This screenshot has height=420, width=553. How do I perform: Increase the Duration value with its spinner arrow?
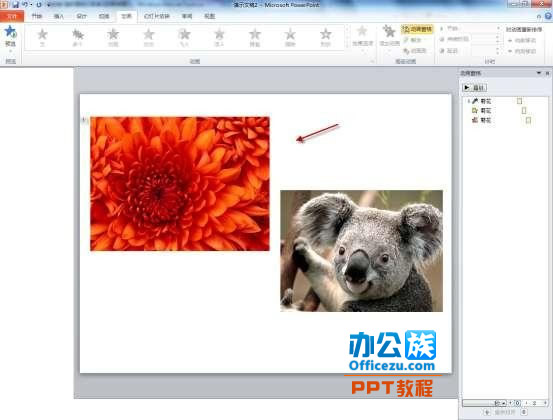(498, 37)
